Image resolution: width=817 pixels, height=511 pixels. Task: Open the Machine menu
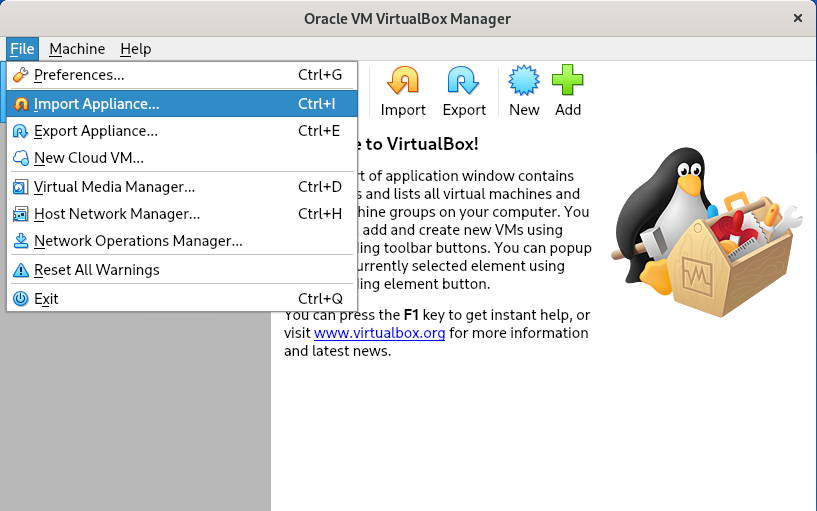(x=77, y=49)
